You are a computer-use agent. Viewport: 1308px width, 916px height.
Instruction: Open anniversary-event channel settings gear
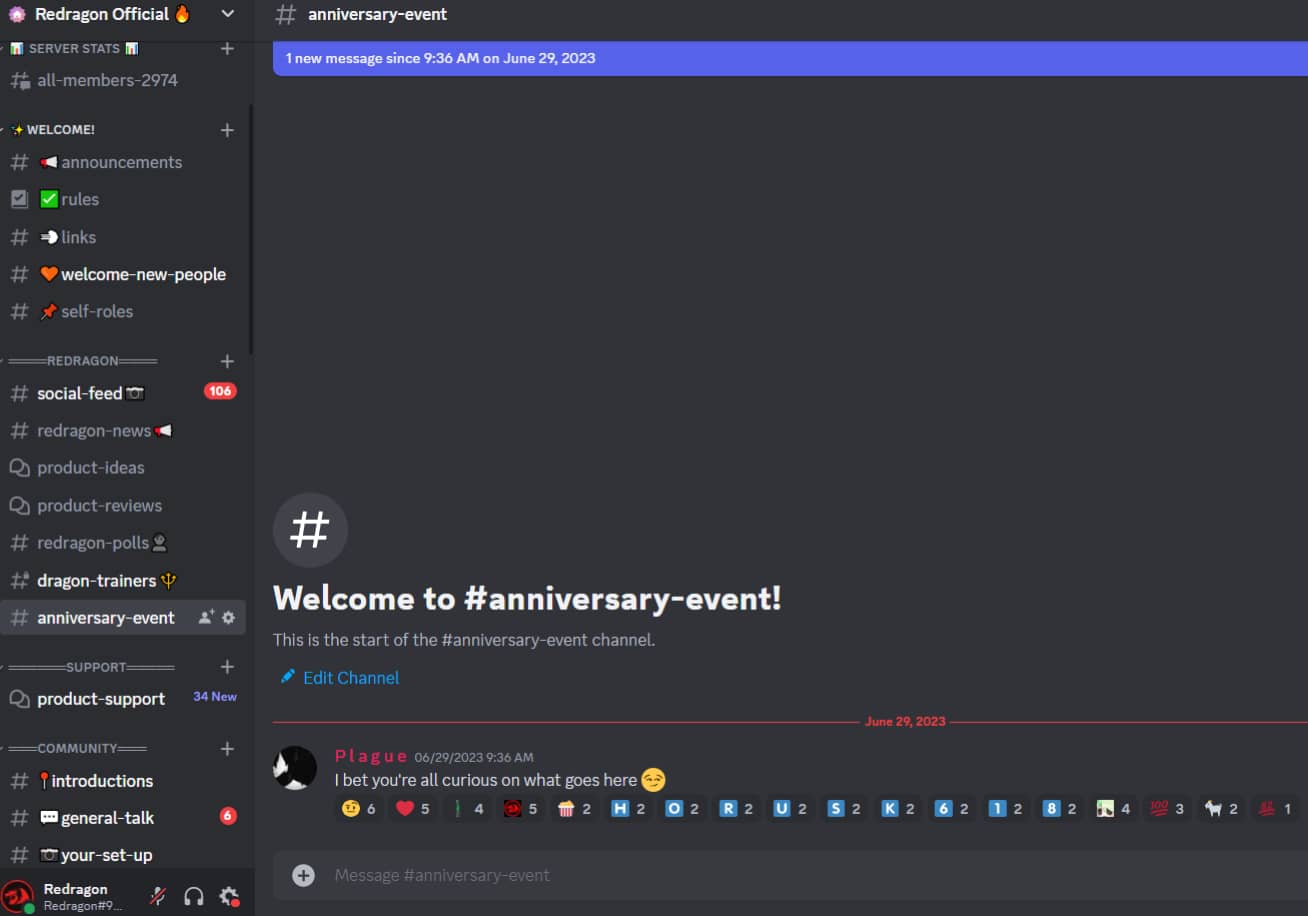tap(228, 618)
